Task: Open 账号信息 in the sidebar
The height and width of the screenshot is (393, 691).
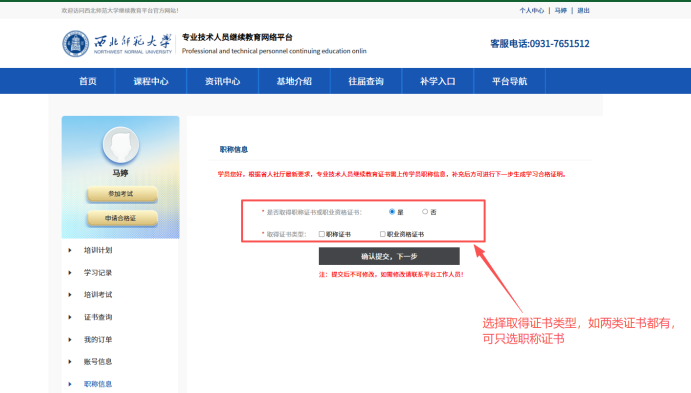Action: (x=98, y=362)
